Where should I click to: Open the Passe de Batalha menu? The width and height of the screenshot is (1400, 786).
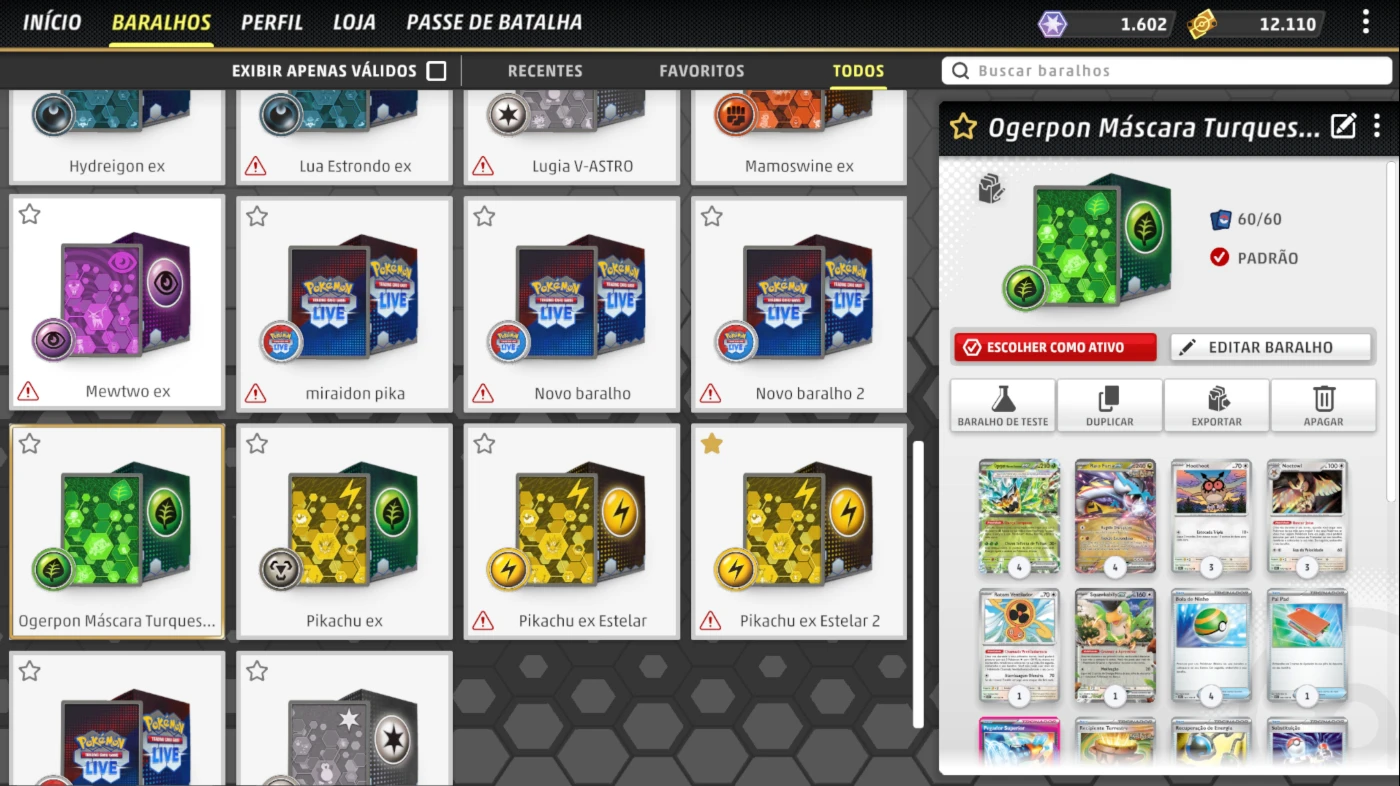point(494,22)
